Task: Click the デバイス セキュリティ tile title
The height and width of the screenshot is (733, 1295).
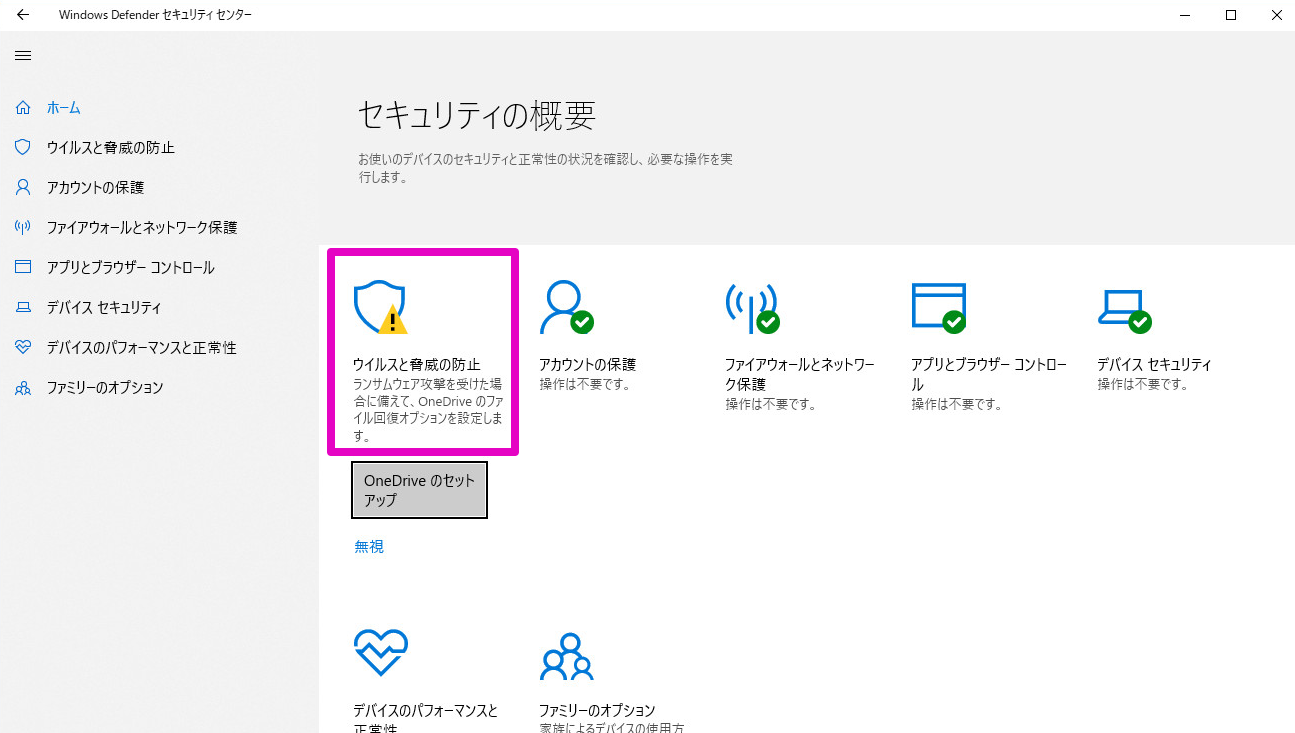Action: click(x=1154, y=365)
